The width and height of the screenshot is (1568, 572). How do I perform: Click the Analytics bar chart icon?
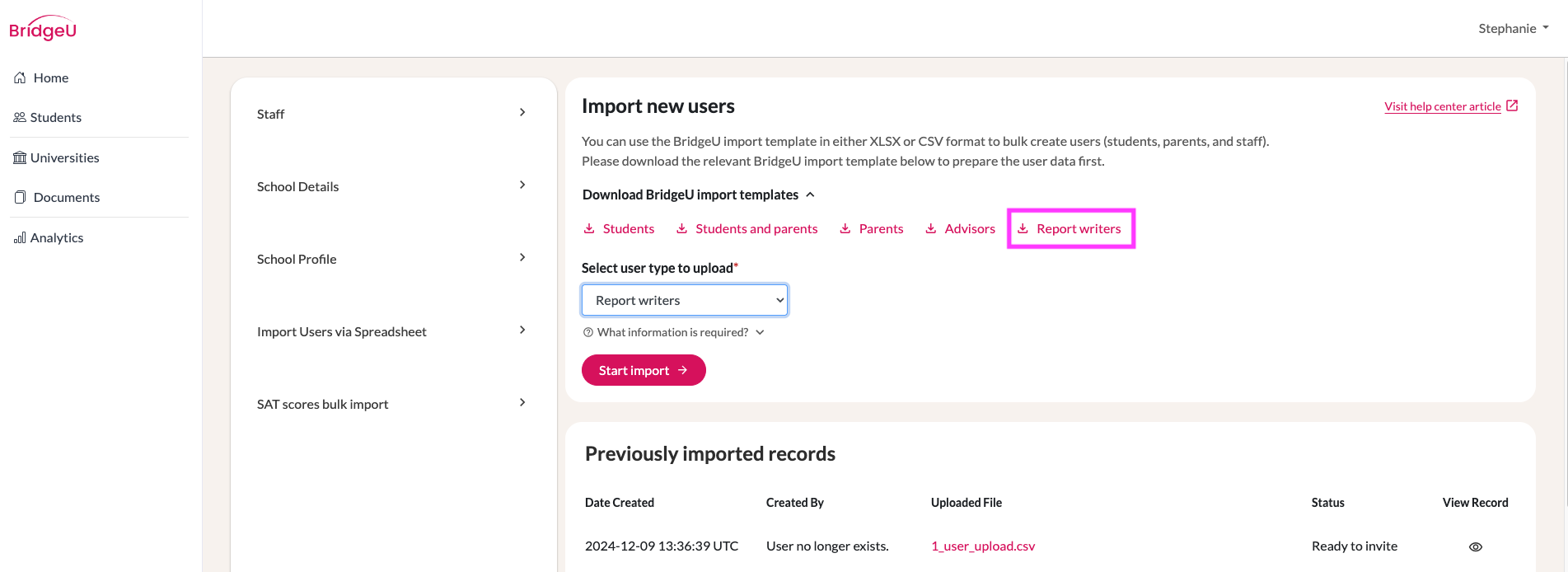click(x=20, y=237)
